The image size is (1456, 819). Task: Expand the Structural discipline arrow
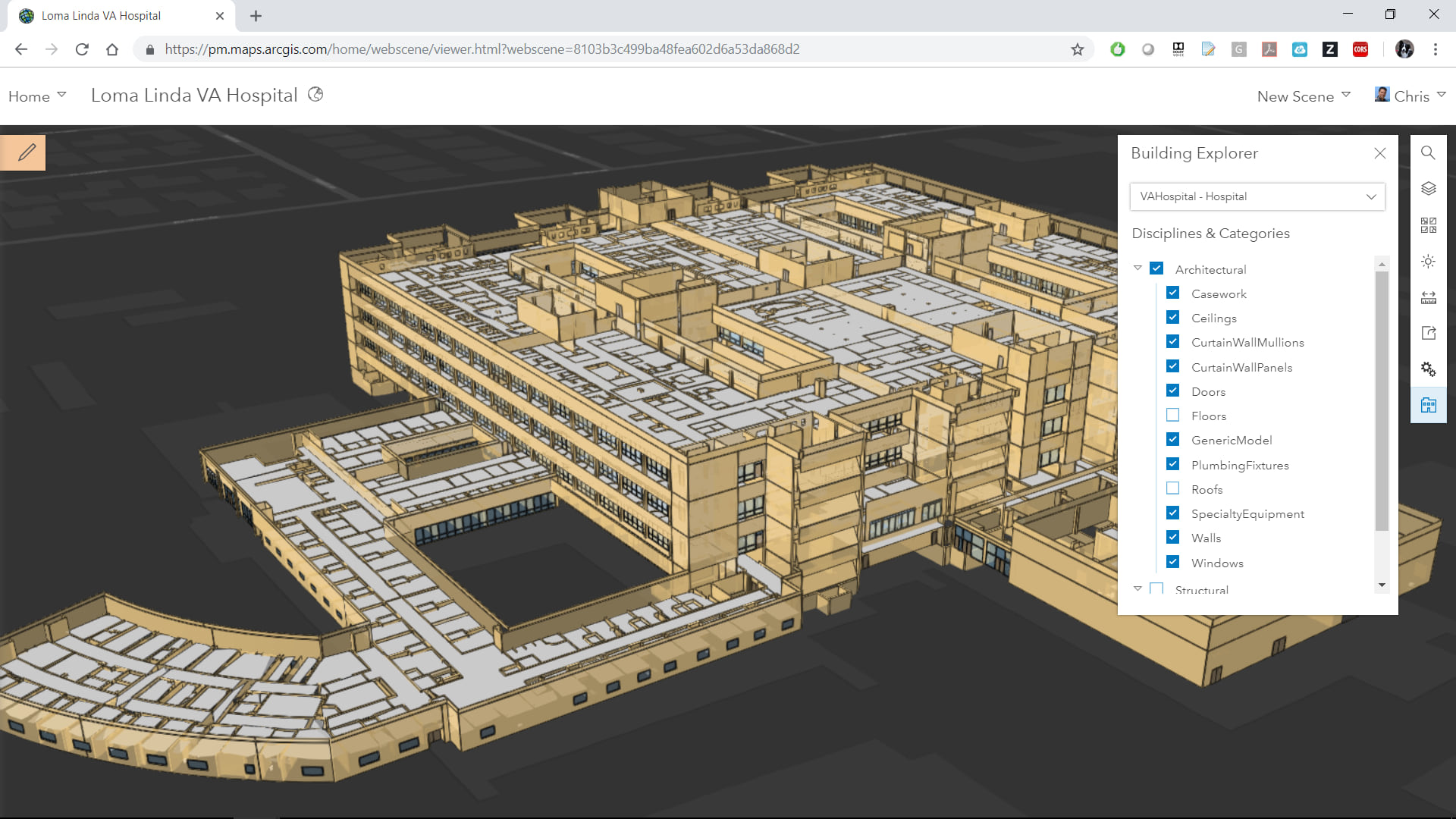click(1137, 589)
